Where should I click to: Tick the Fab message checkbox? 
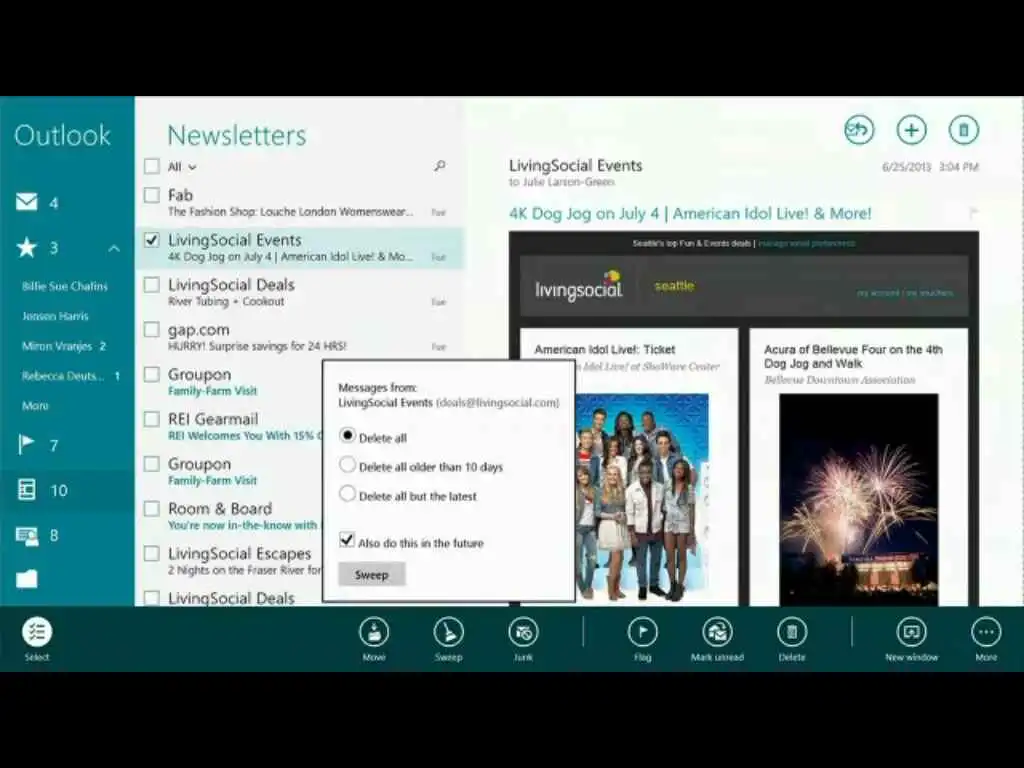pyautogui.click(x=152, y=195)
